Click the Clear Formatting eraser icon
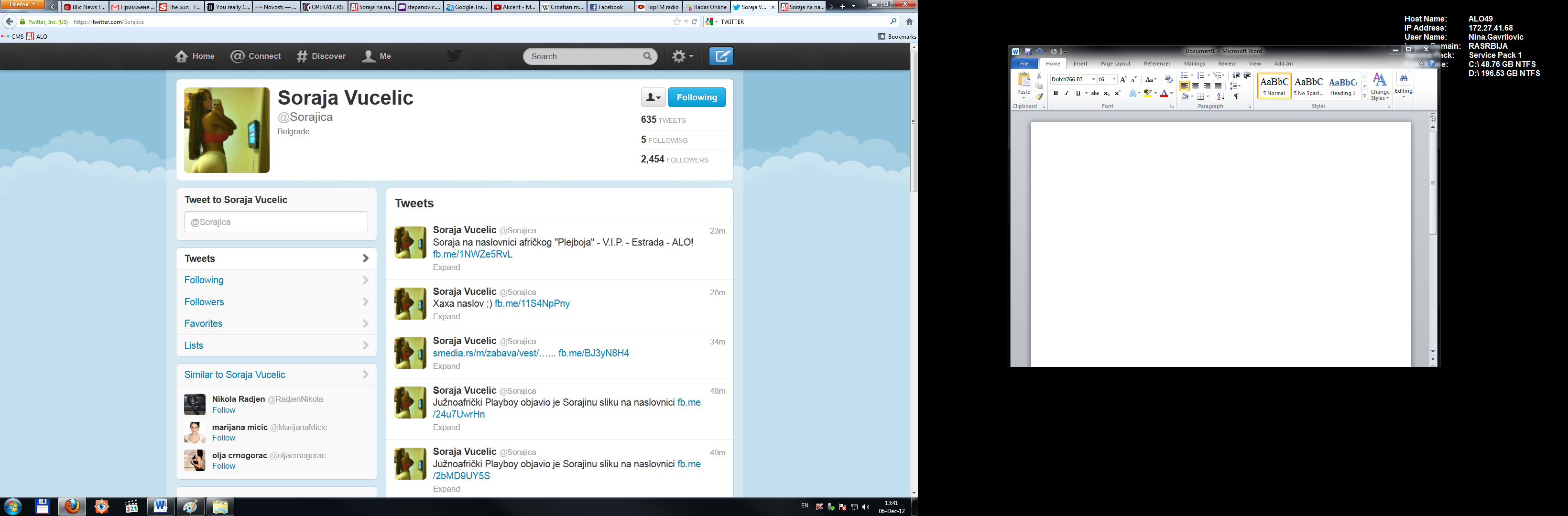The width and height of the screenshot is (1568, 516). tap(1169, 79)
